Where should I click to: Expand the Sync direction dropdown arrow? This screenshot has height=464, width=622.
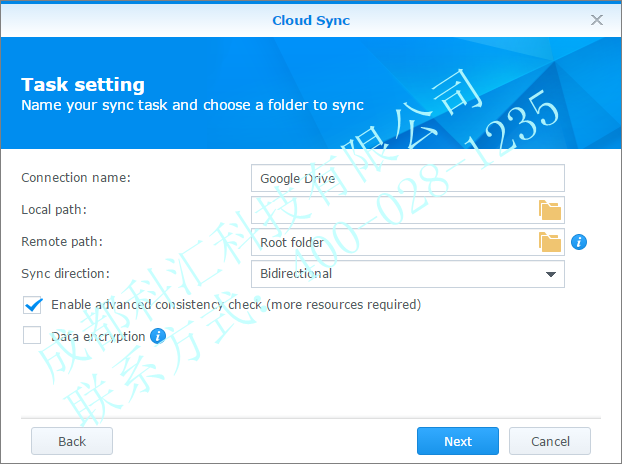550,274
